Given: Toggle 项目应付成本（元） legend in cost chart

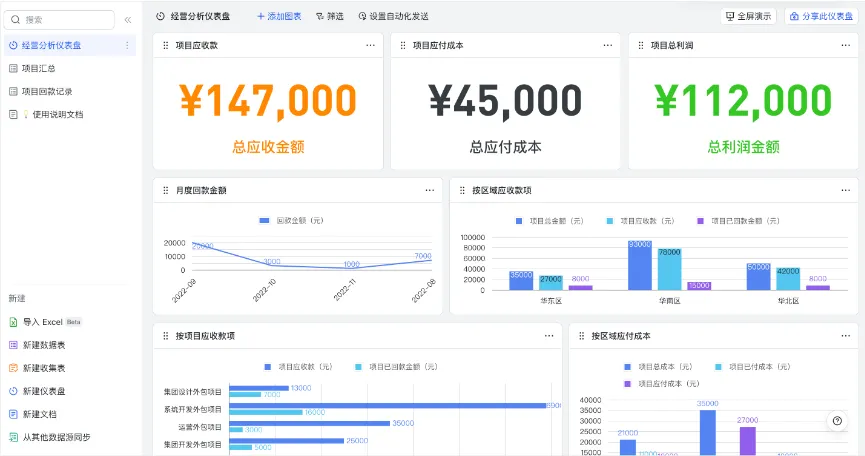Looking at the screenshot, I should pyautogui.click(x=661, y=384).
